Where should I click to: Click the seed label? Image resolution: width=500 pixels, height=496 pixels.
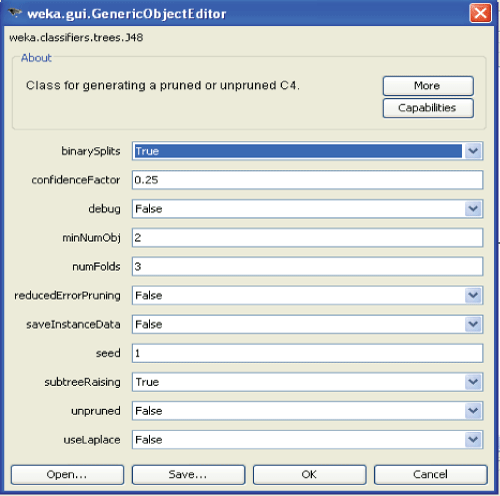pos(108,353)
